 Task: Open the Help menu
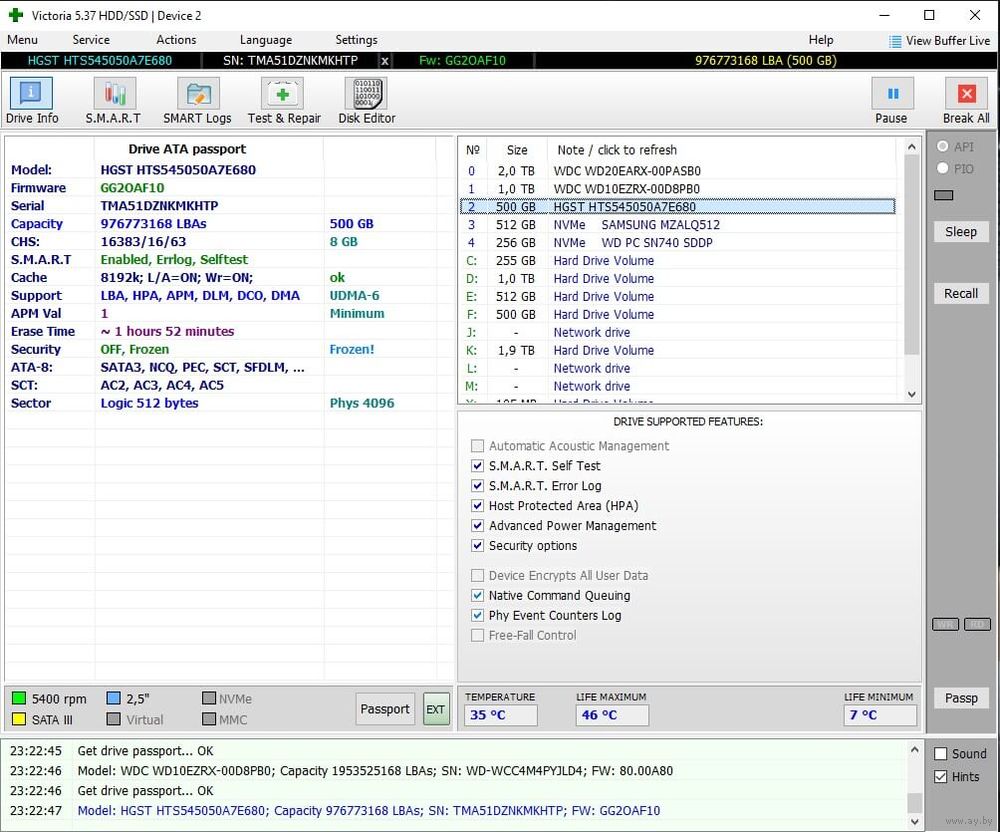pos(821,40)
